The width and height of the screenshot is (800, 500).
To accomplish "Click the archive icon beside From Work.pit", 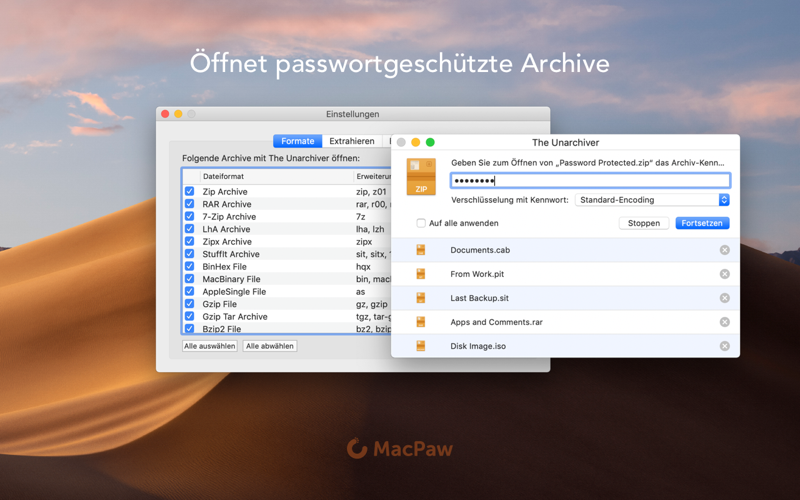I will tap(421, 274).
